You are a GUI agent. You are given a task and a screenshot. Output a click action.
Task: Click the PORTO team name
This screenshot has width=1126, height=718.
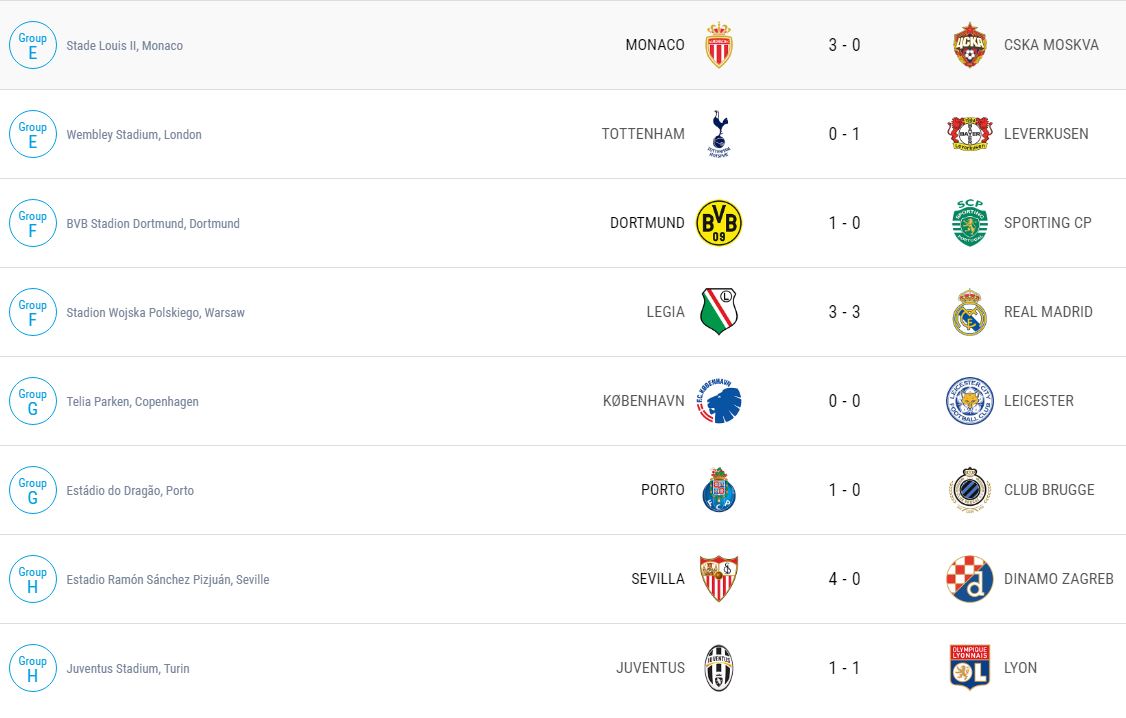click(662, 490)
